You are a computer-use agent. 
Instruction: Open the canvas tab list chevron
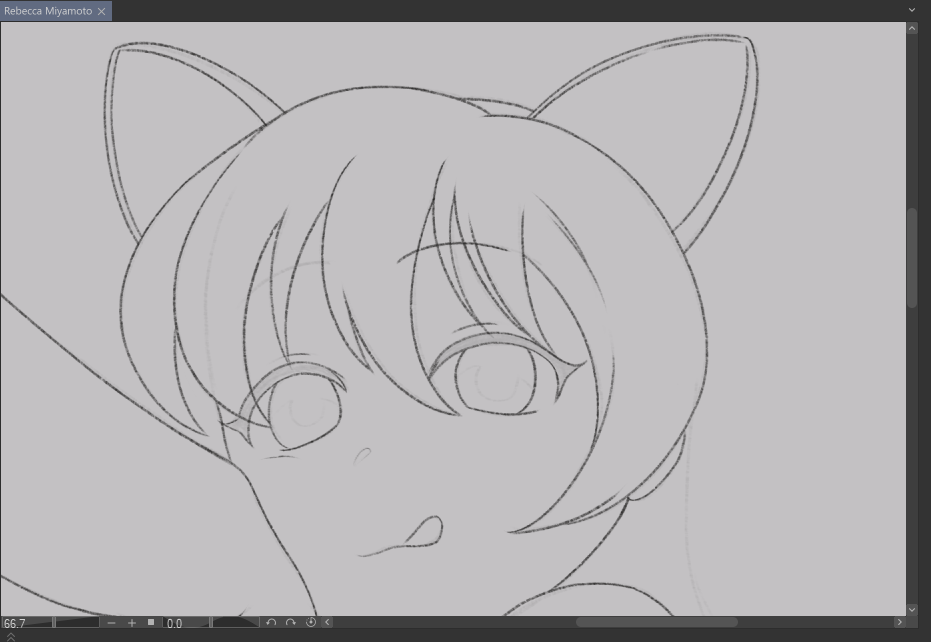click(x=912, y=10)
